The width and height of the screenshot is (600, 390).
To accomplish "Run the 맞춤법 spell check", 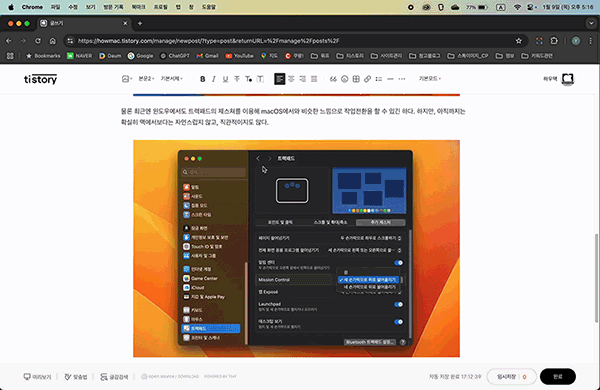I will tap(76, 377).
